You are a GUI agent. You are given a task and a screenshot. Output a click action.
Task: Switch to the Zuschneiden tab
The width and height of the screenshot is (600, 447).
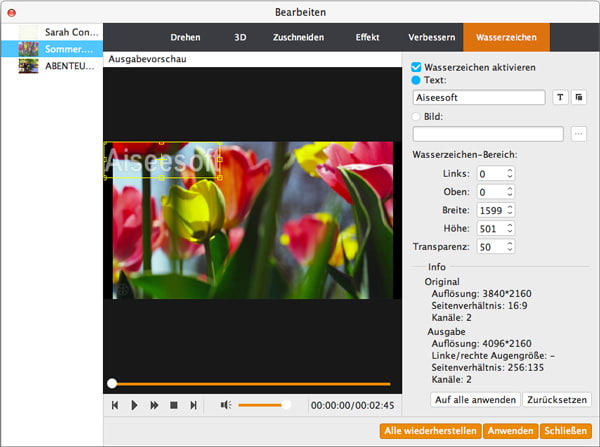(298, 37)
